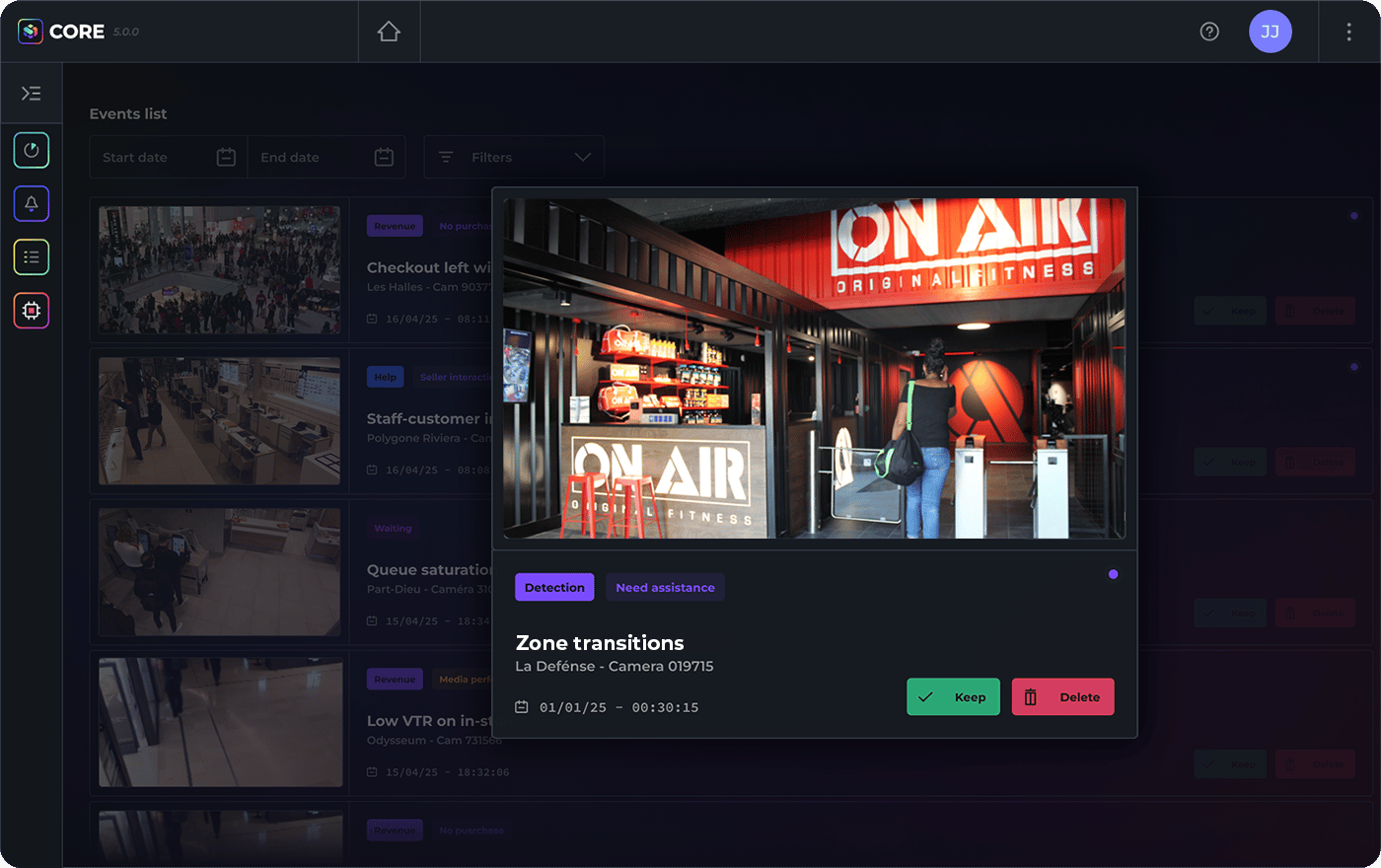
Task: Click the Polygone Riviera camera location text
Action: (429, 438)
